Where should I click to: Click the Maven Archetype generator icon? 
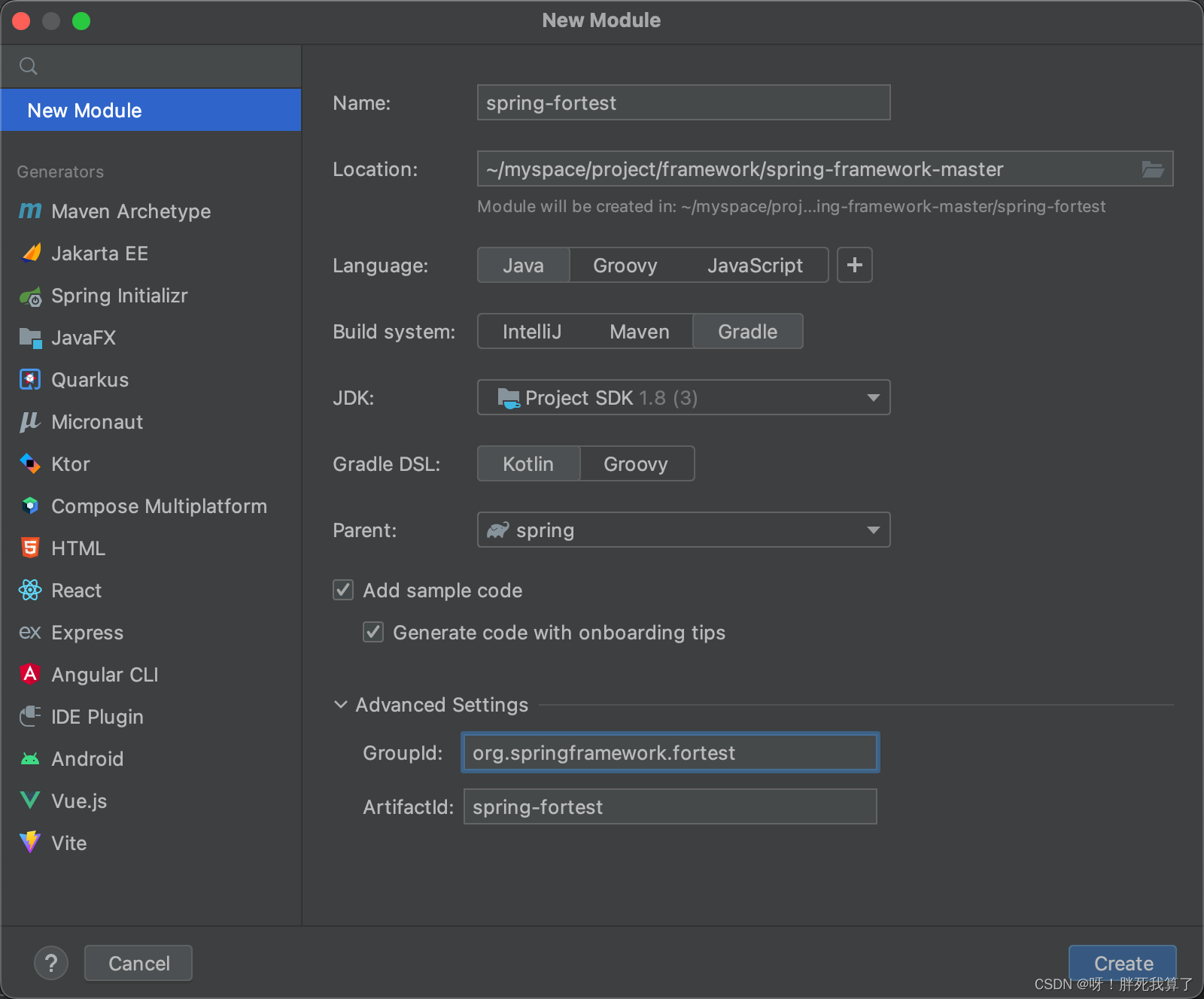point(30,211)
